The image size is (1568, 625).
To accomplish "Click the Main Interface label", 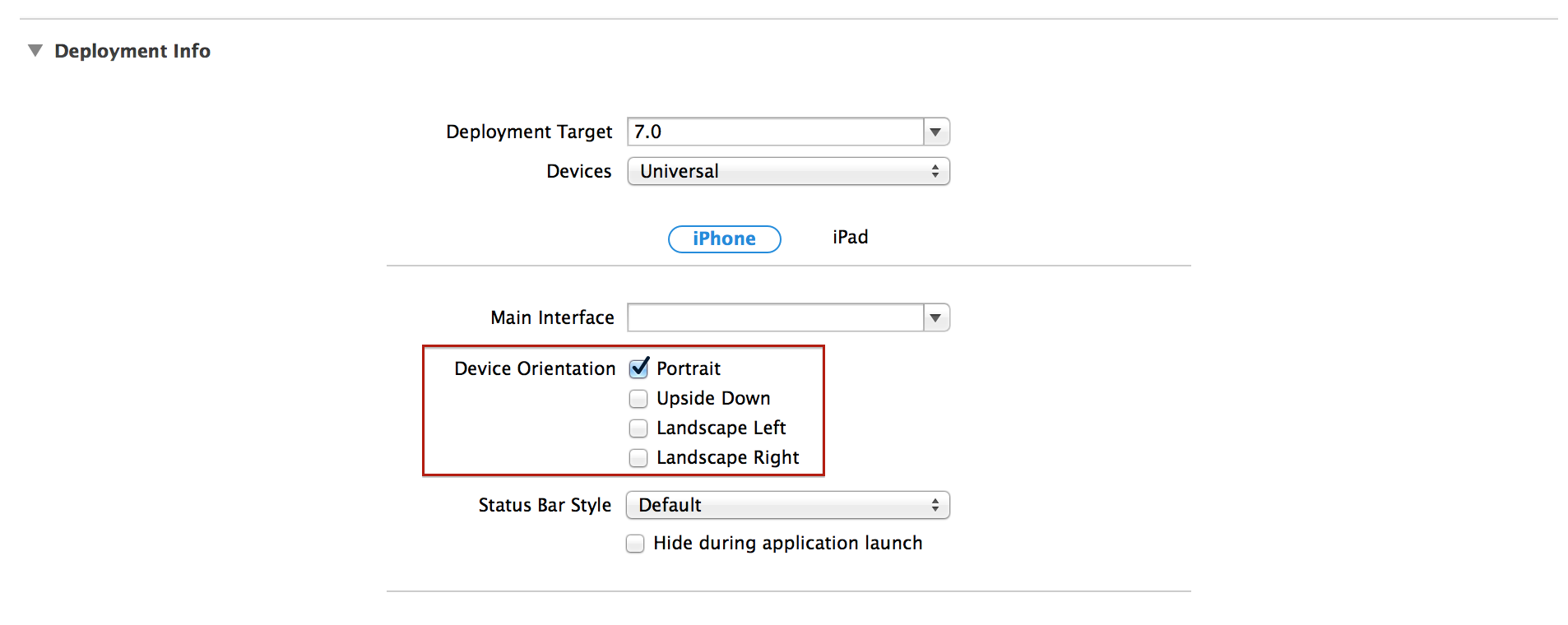I will tap(552, 317).
